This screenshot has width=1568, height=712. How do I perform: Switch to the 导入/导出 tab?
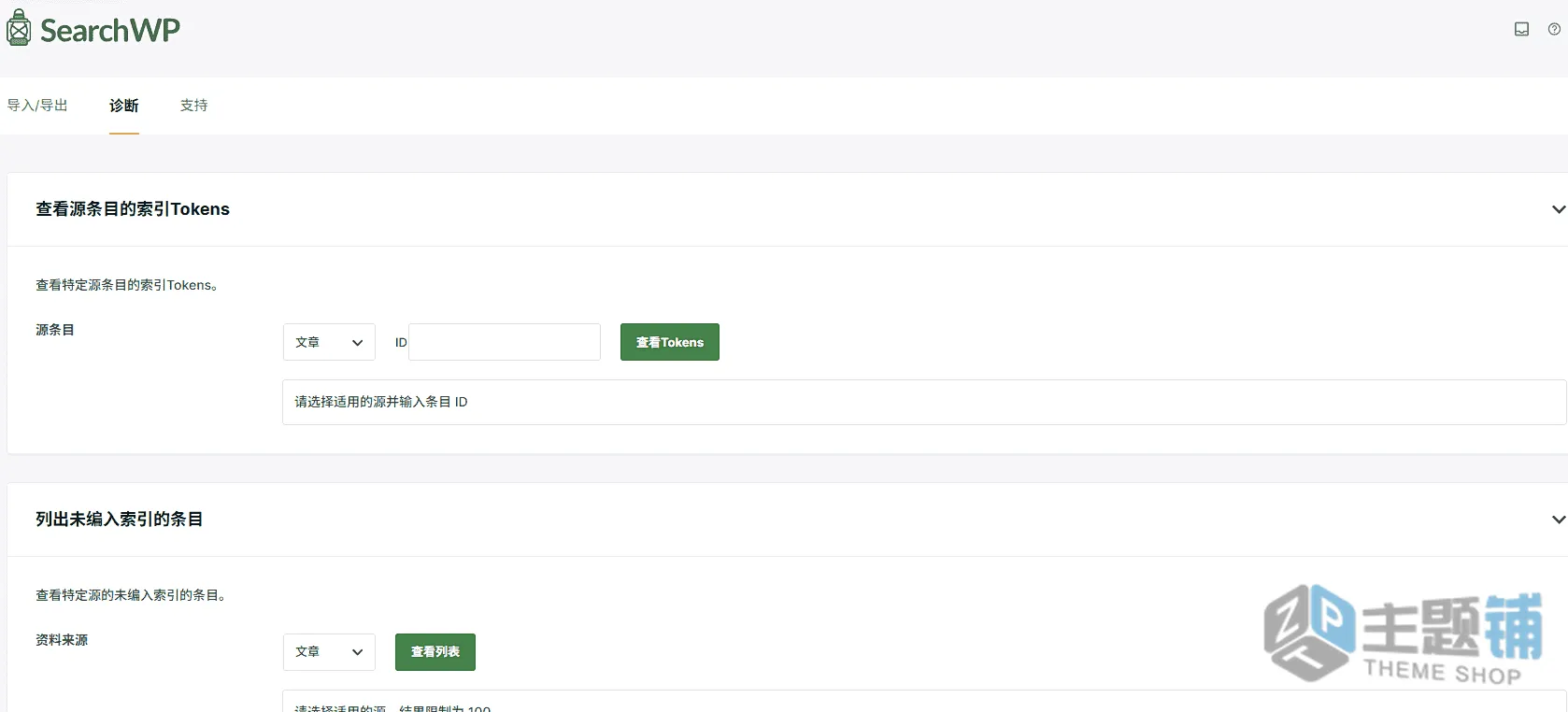(37, 106)
